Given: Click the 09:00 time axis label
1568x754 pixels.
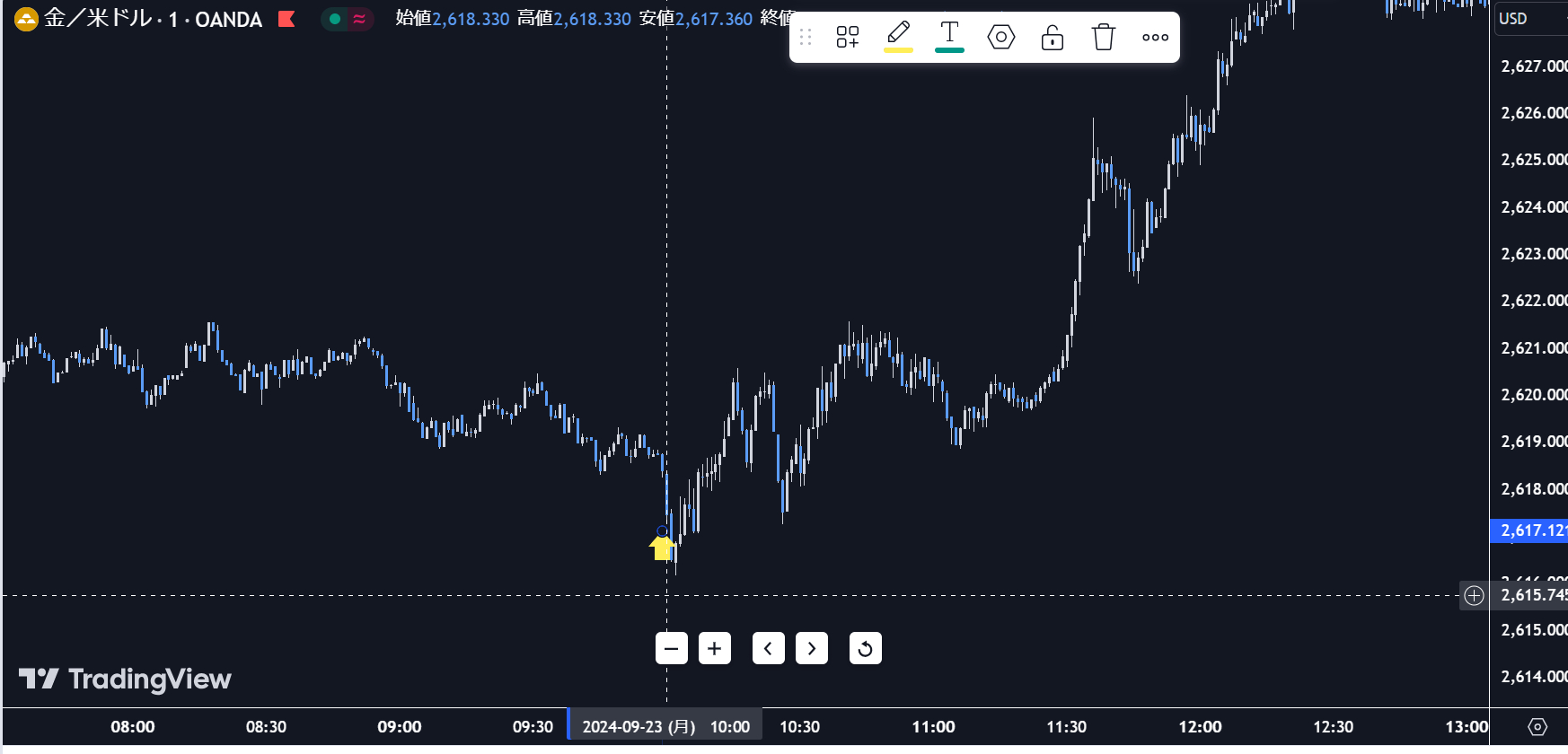Looking at the screenshot, I should pos(400,727).
